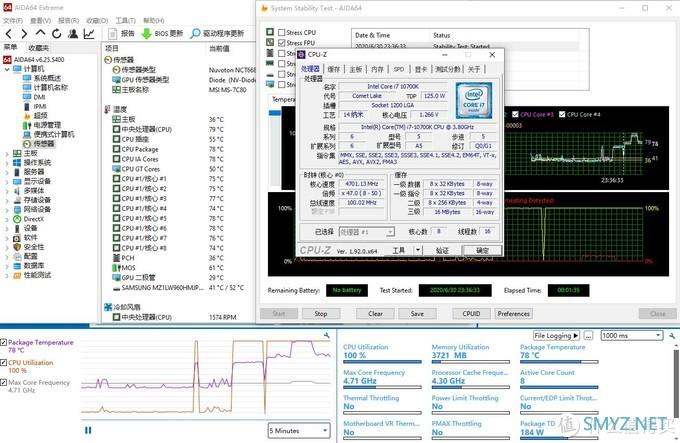Click the File Logging browse ellipsis button
The width and height of the screenshot is (680, 443).
tap(588, 336)
